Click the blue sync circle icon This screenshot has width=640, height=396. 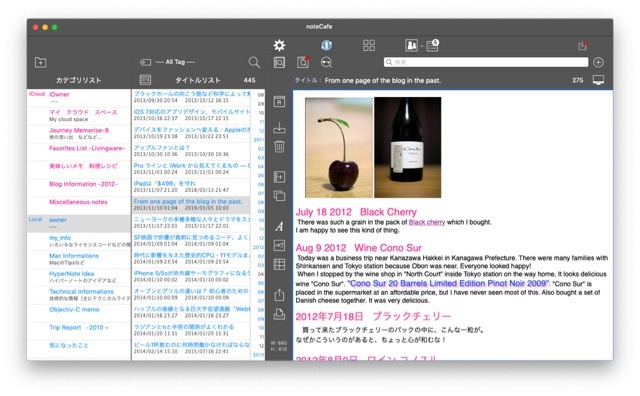point(326,45)
